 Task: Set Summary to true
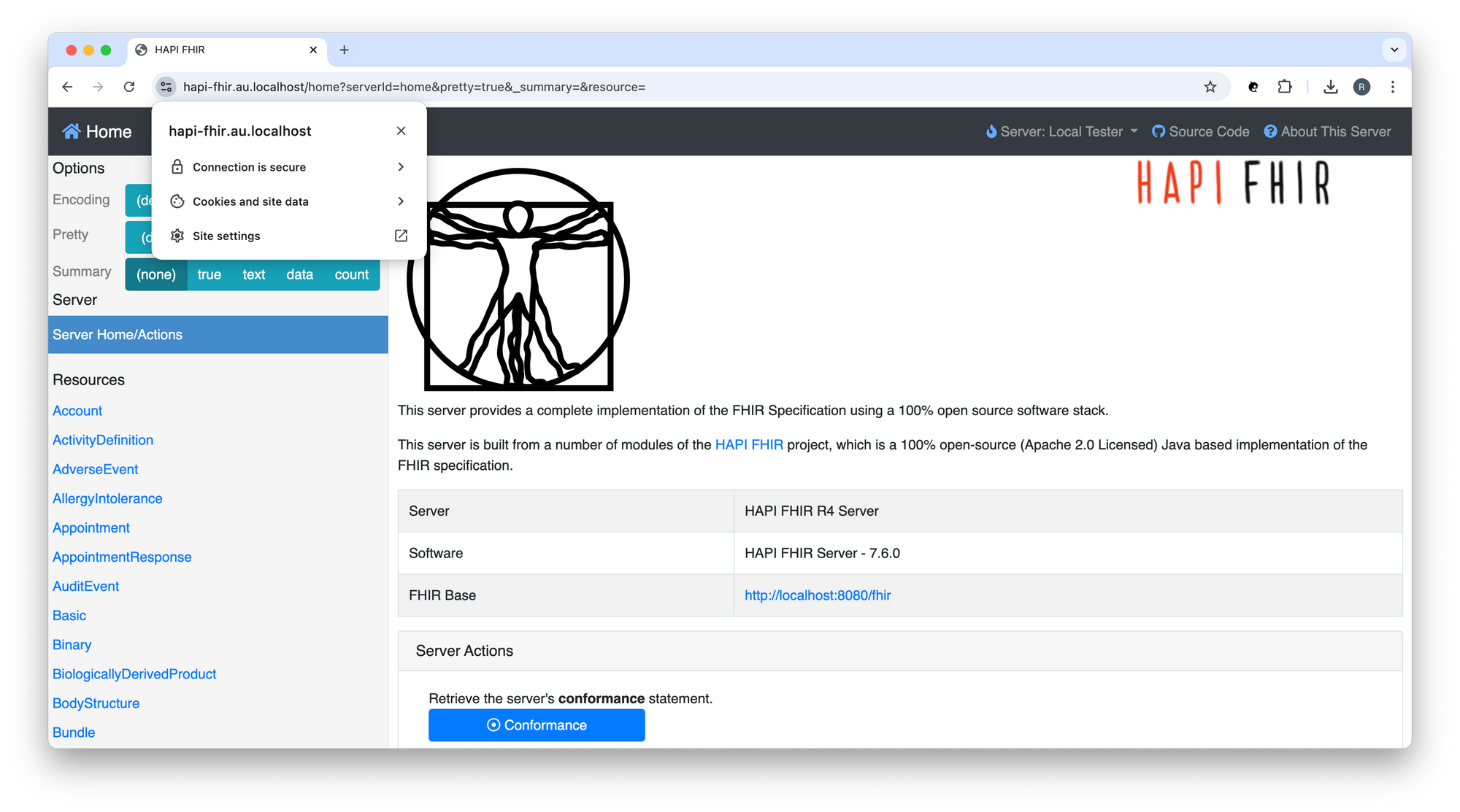210,274
